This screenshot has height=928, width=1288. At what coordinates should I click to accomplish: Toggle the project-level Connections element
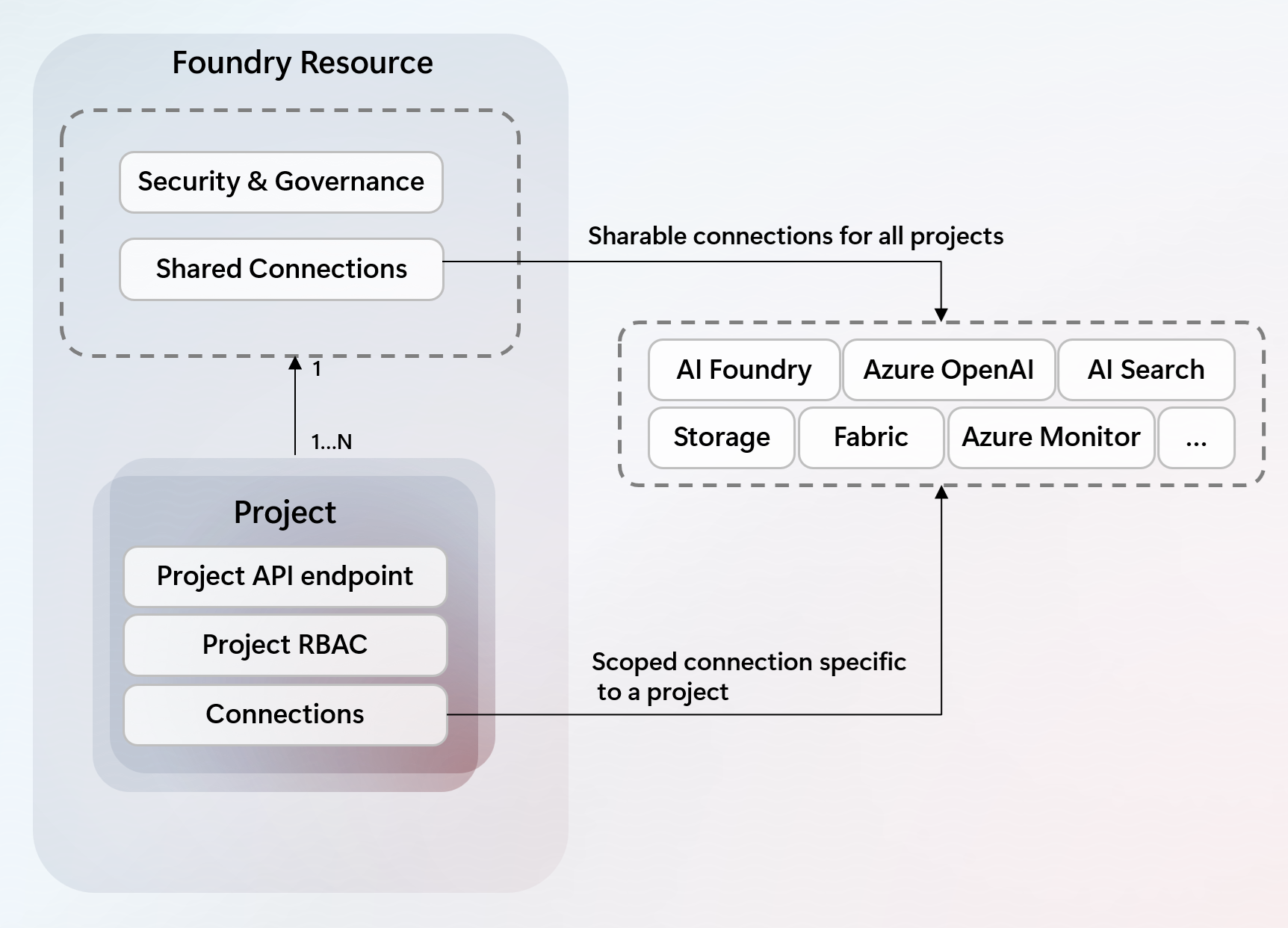tap(285, 714)
